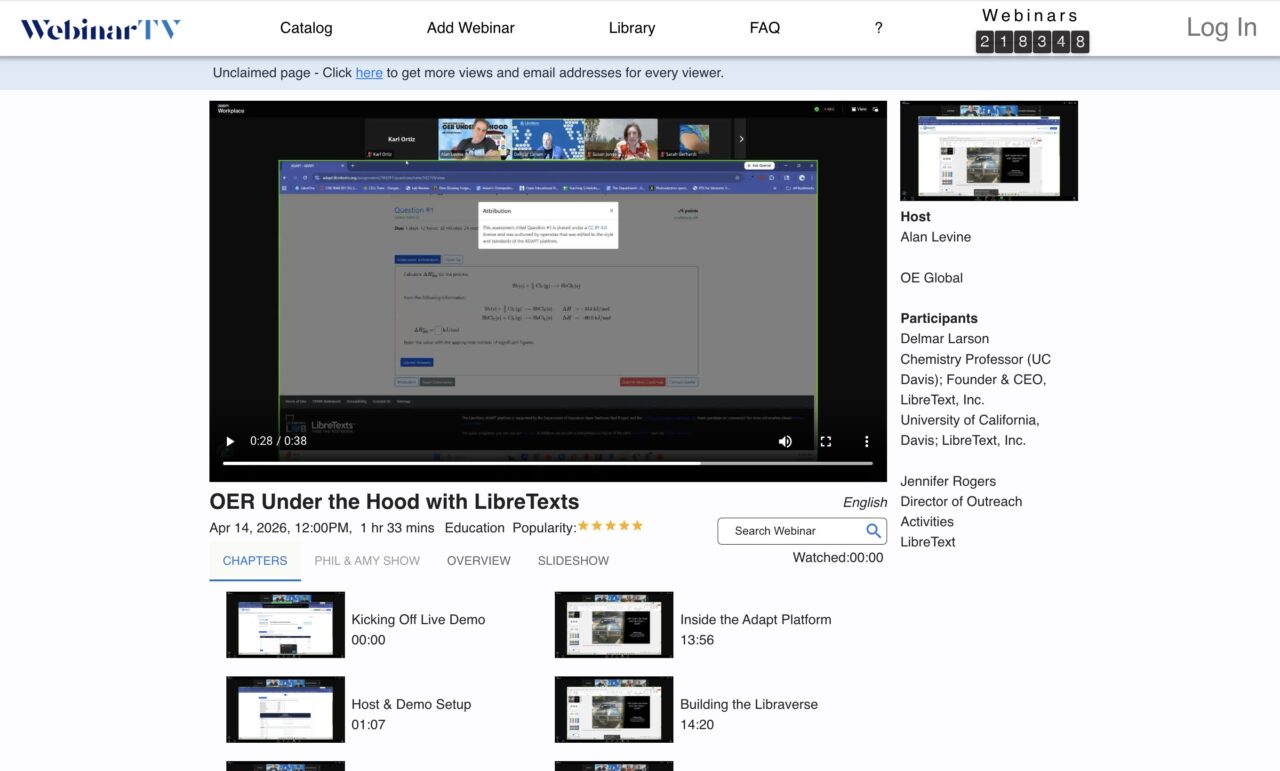Switch to the Overview tab
The height and width of the screenshot is (771, 1280).
tap(478, 561)
